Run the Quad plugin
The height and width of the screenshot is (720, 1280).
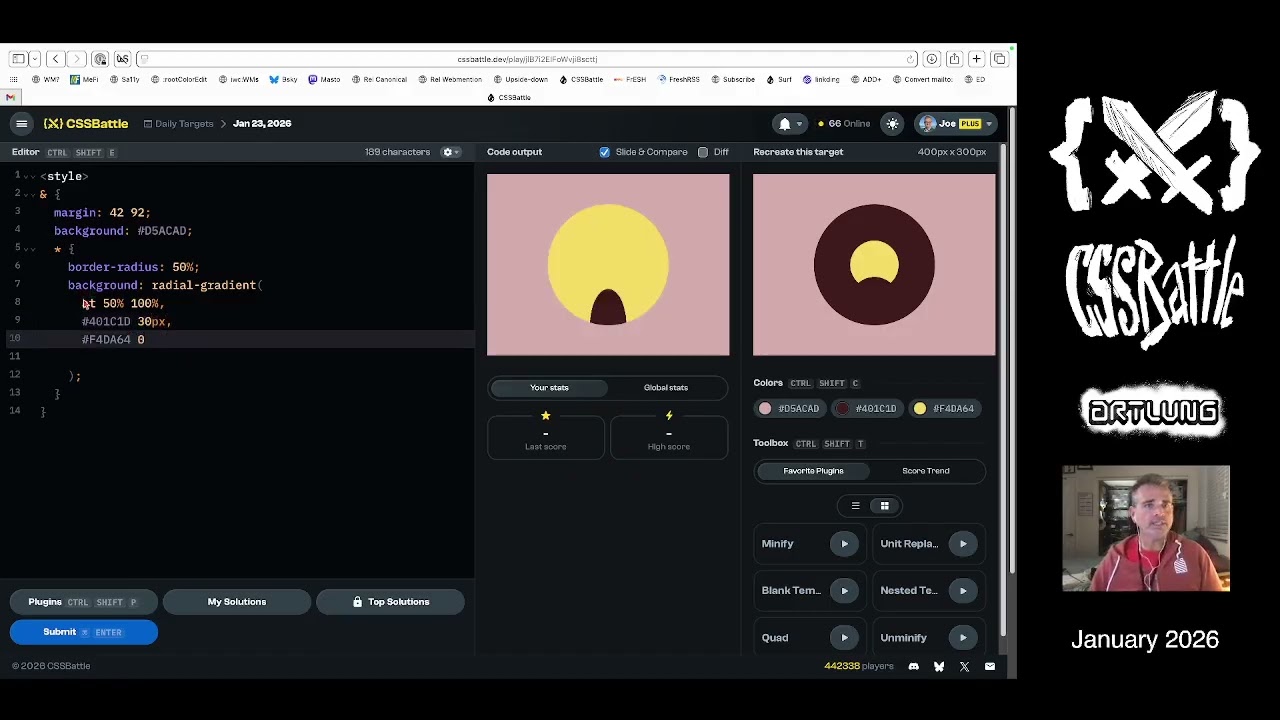(844, 638)
